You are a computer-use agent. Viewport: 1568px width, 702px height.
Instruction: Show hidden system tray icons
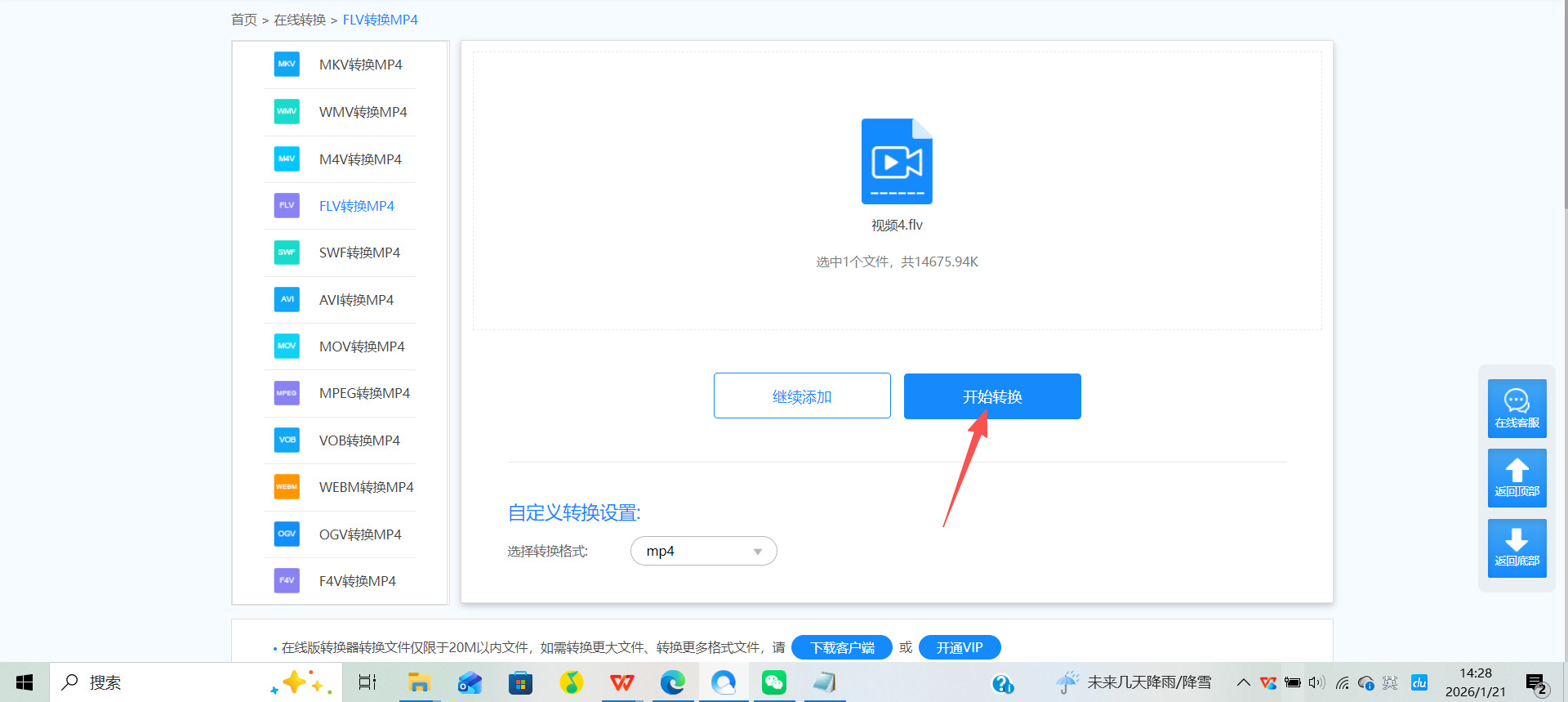pos(1243,682)
